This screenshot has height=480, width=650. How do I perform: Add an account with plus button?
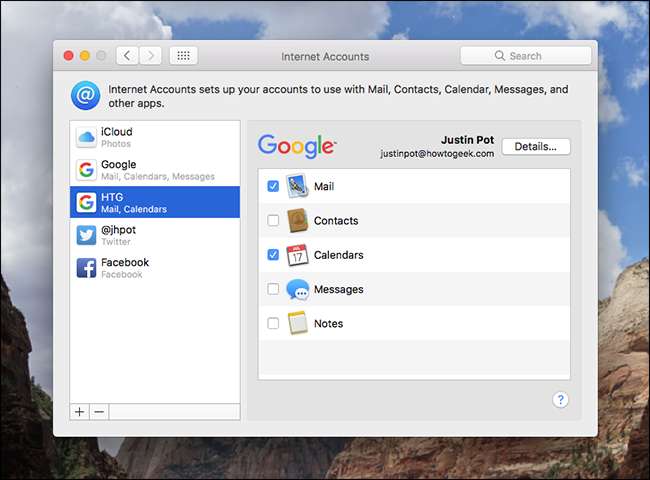pyautogui.click(x=79, y=412)
